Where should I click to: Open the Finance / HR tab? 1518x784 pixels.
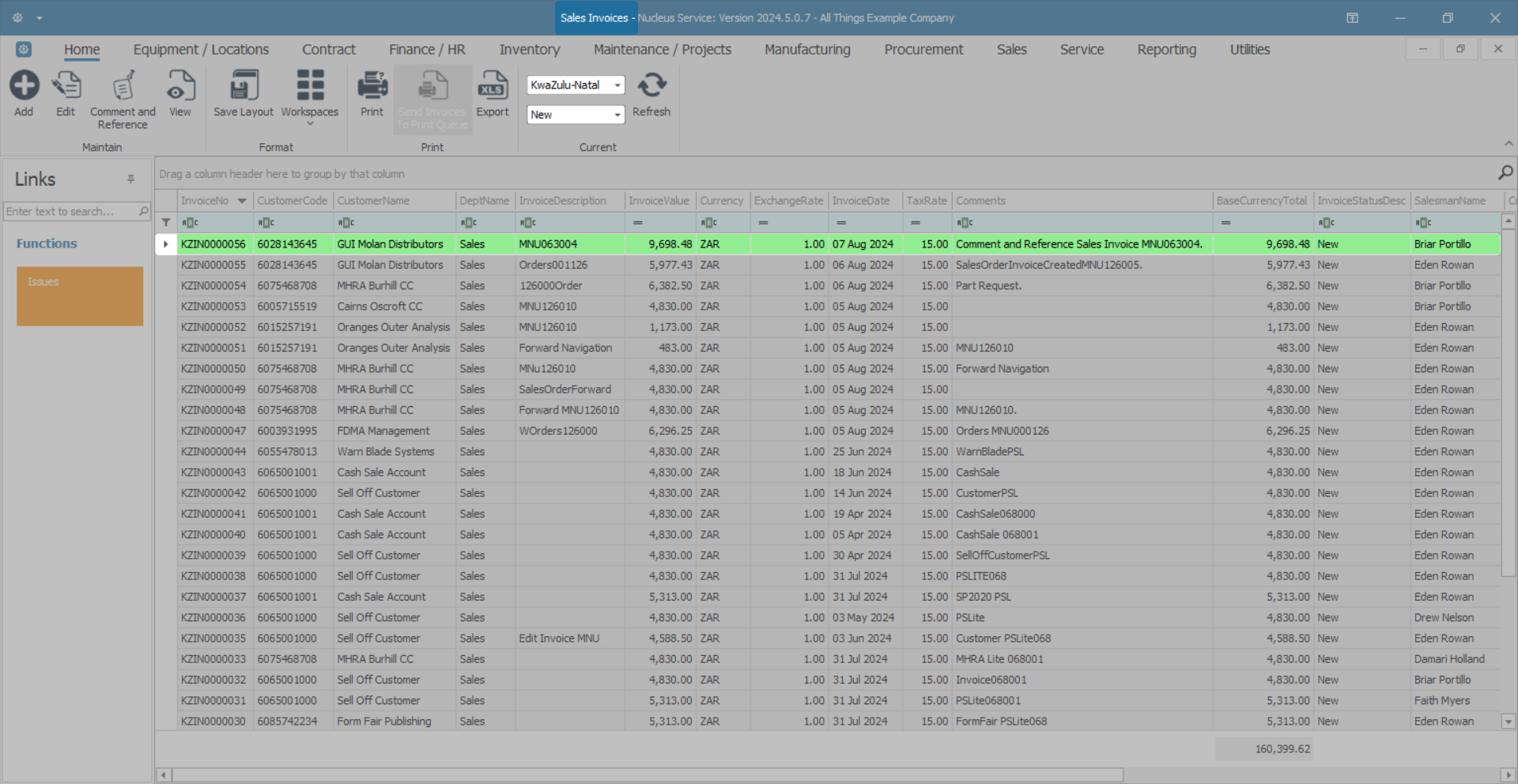click(x=427, y=49)
